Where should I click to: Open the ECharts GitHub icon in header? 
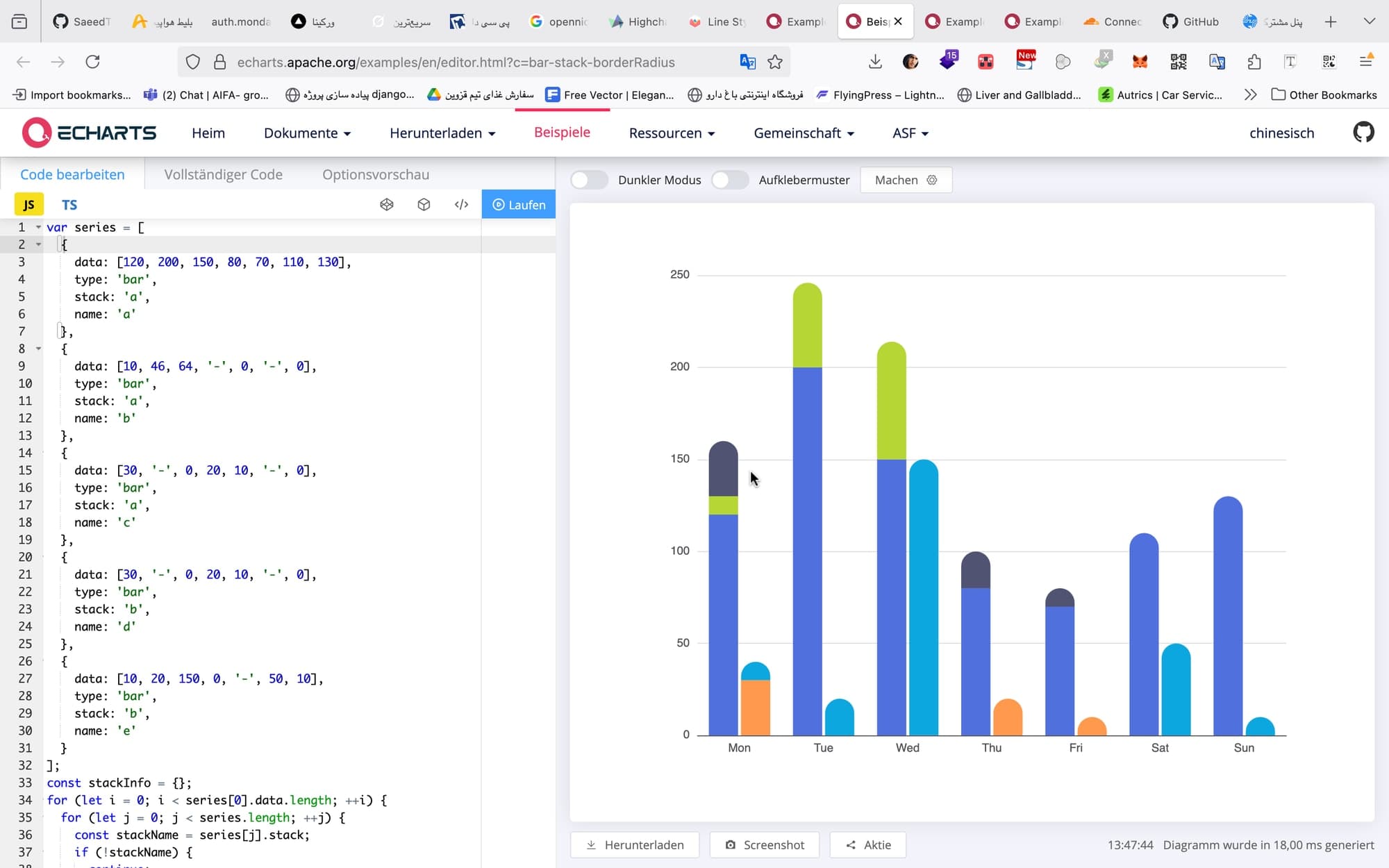(x=1363, y=133)
